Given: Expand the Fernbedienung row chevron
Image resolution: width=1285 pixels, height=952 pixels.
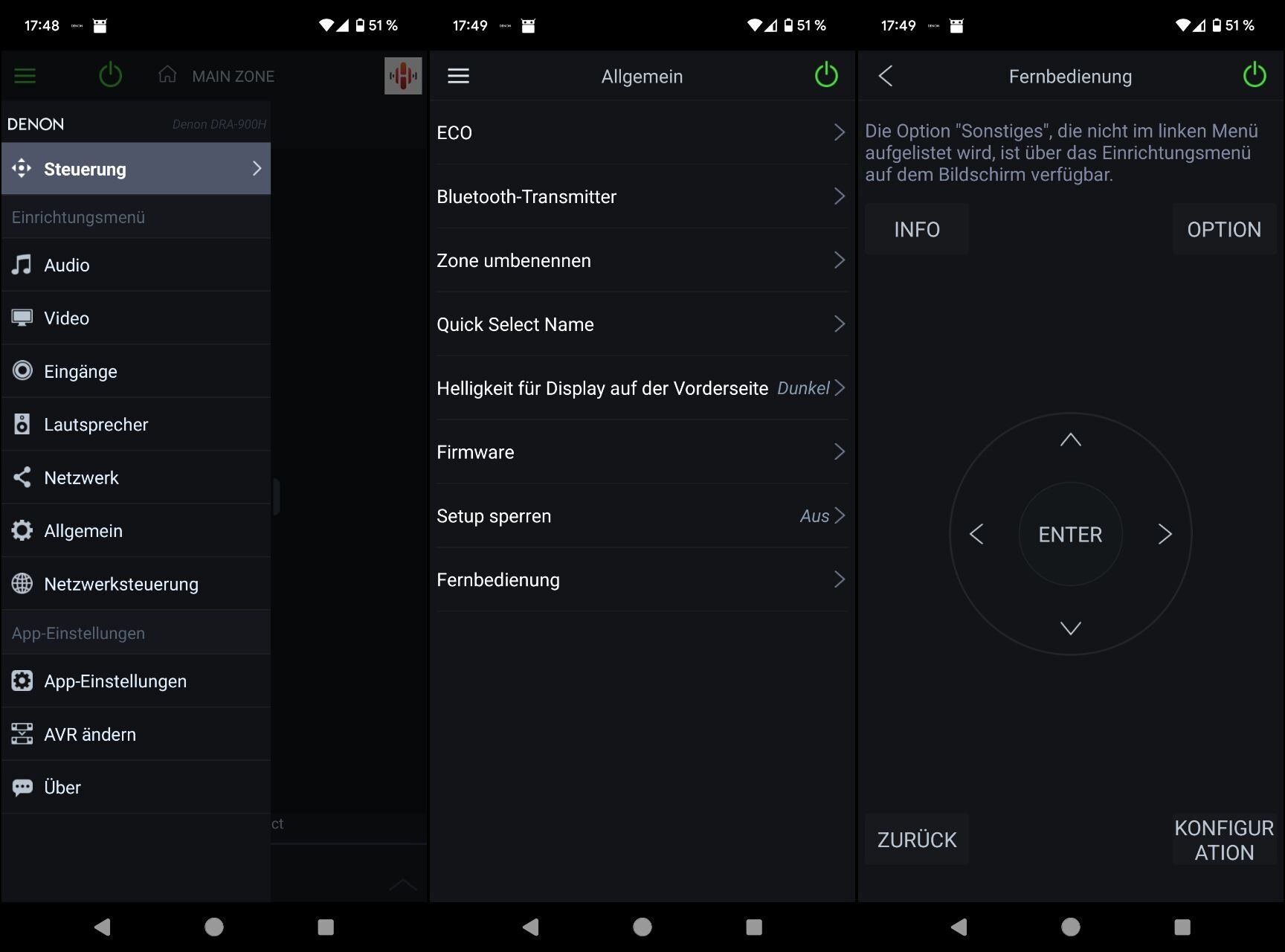Looking at the screenshot, I should (840, 580).
